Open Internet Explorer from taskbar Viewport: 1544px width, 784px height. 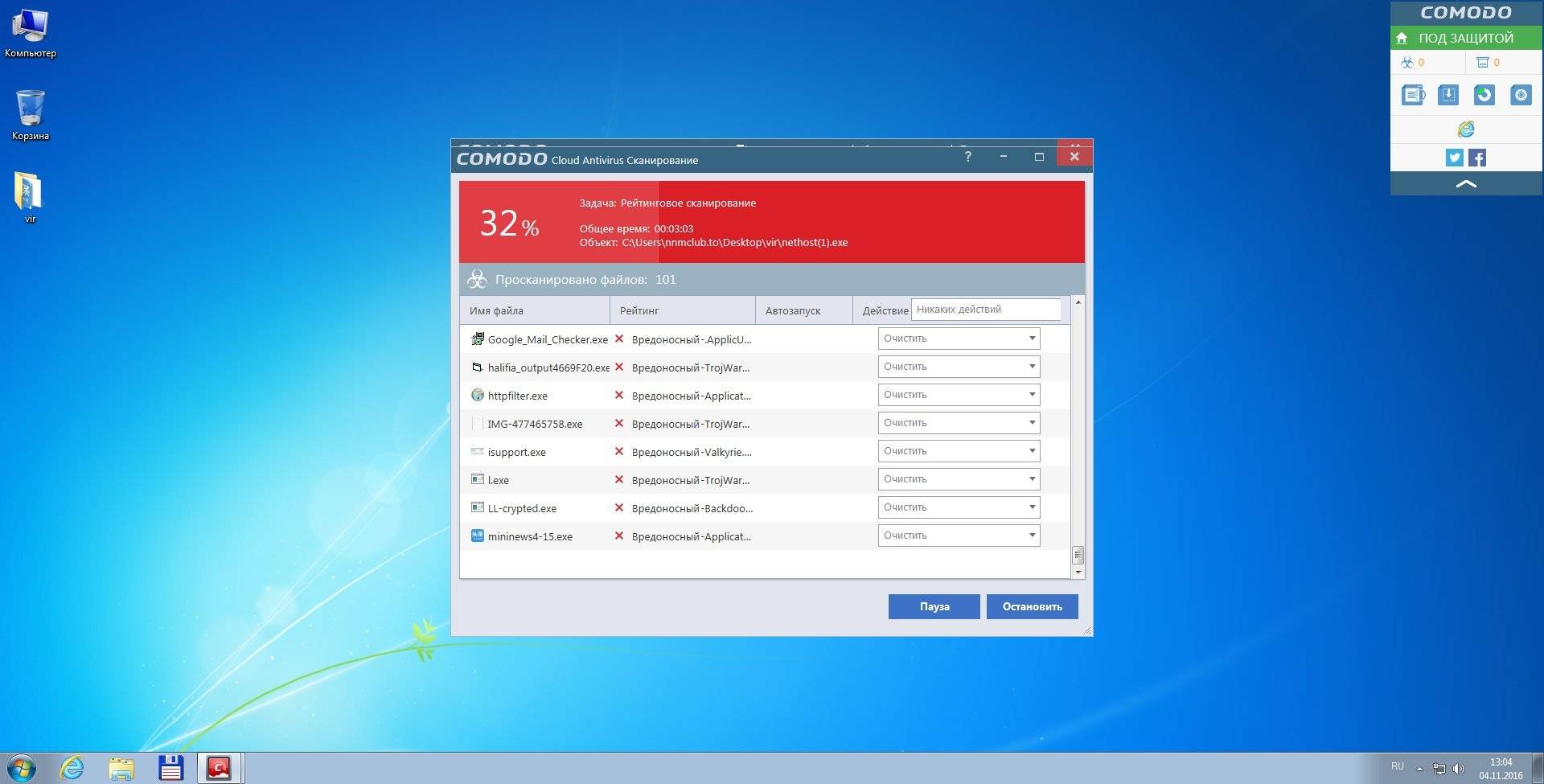[x=72, y=768]
